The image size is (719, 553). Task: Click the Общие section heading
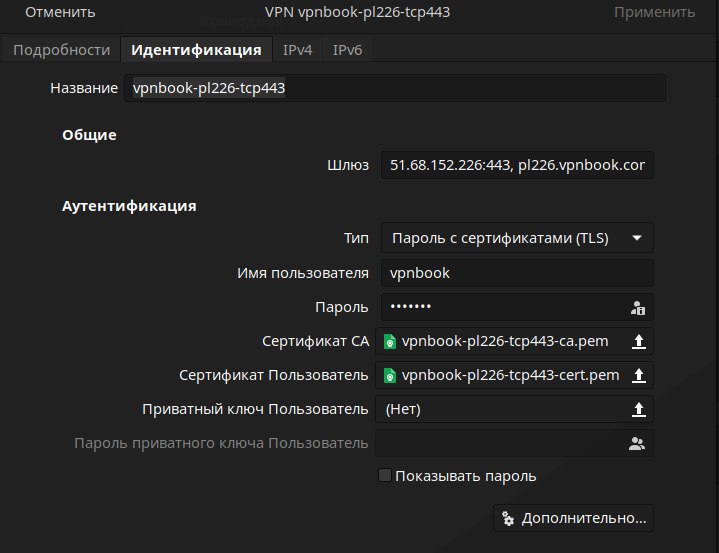pyautogui.click(x=89, y=135)
